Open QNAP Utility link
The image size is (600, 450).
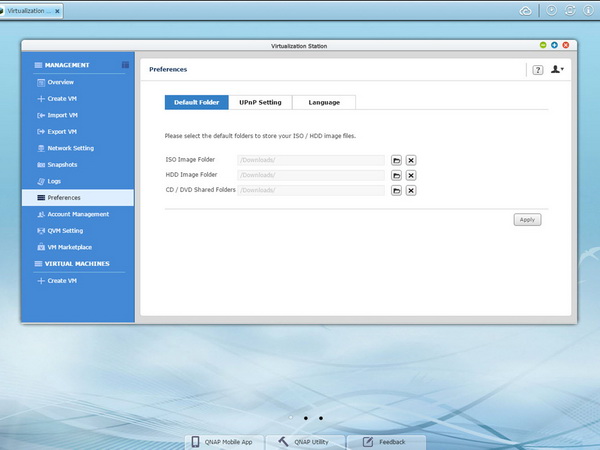[x=305, y=442]
